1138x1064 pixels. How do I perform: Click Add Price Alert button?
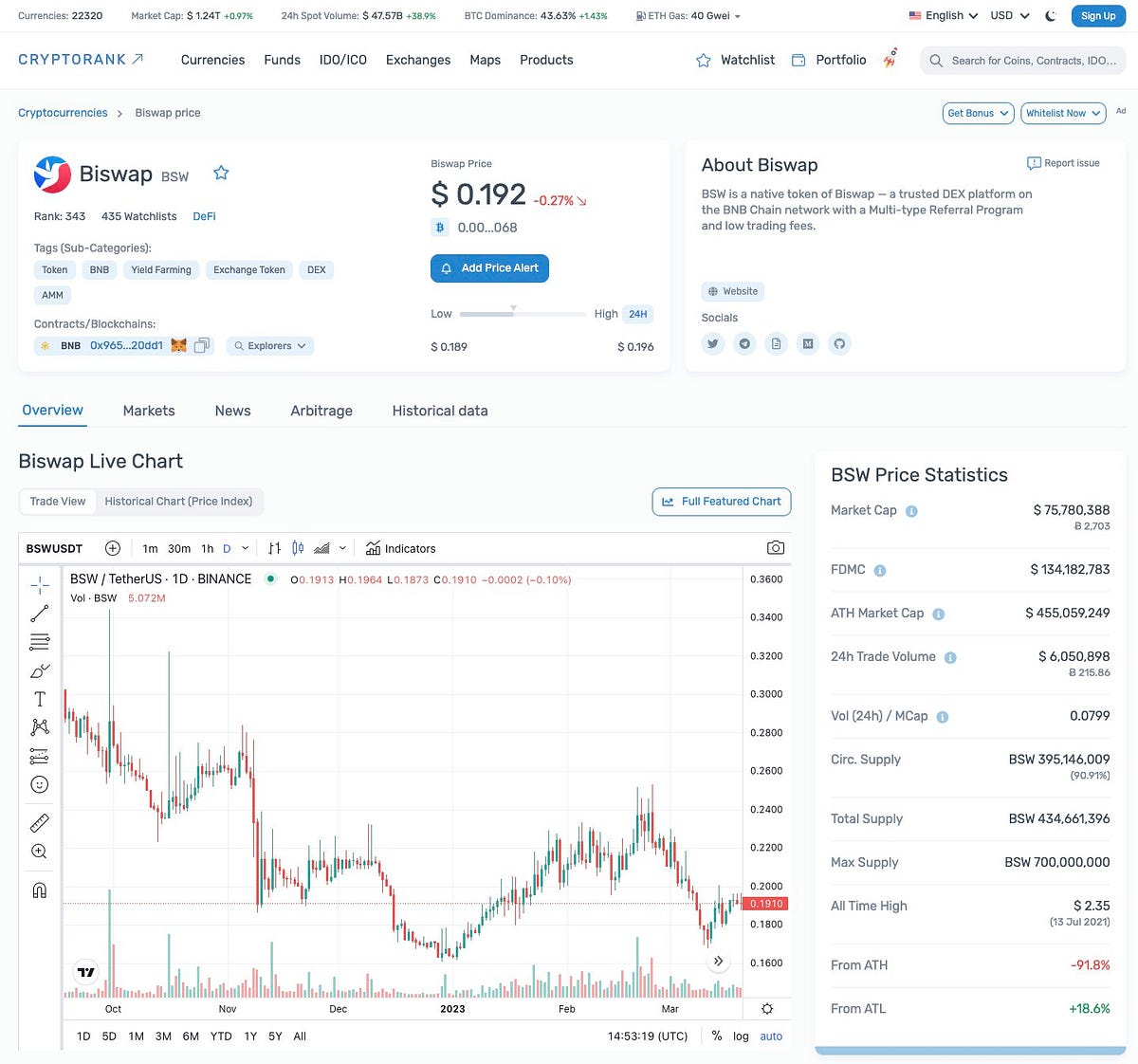point(489,268)
